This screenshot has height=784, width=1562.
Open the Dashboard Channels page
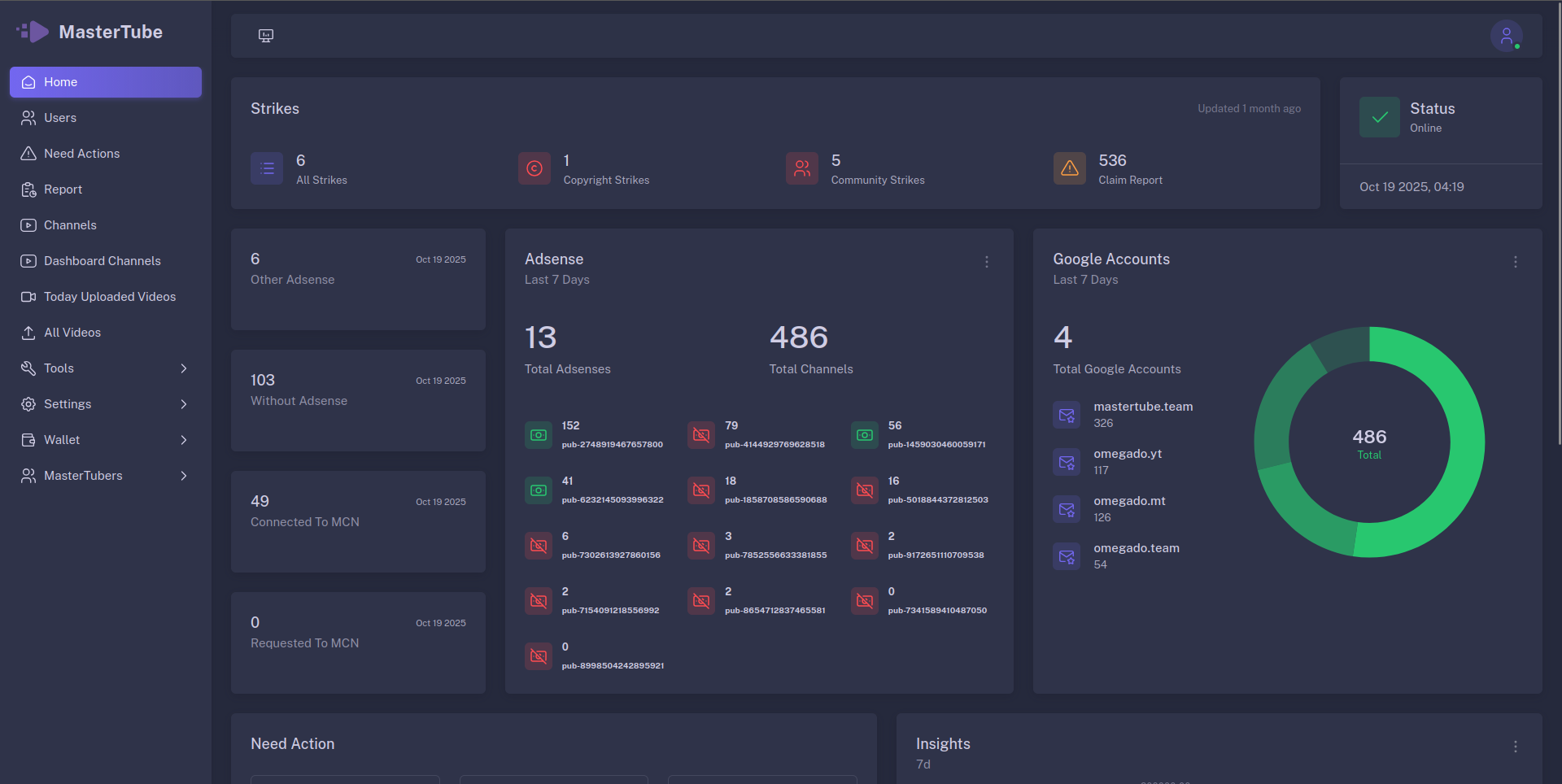(x=102, y=260)
